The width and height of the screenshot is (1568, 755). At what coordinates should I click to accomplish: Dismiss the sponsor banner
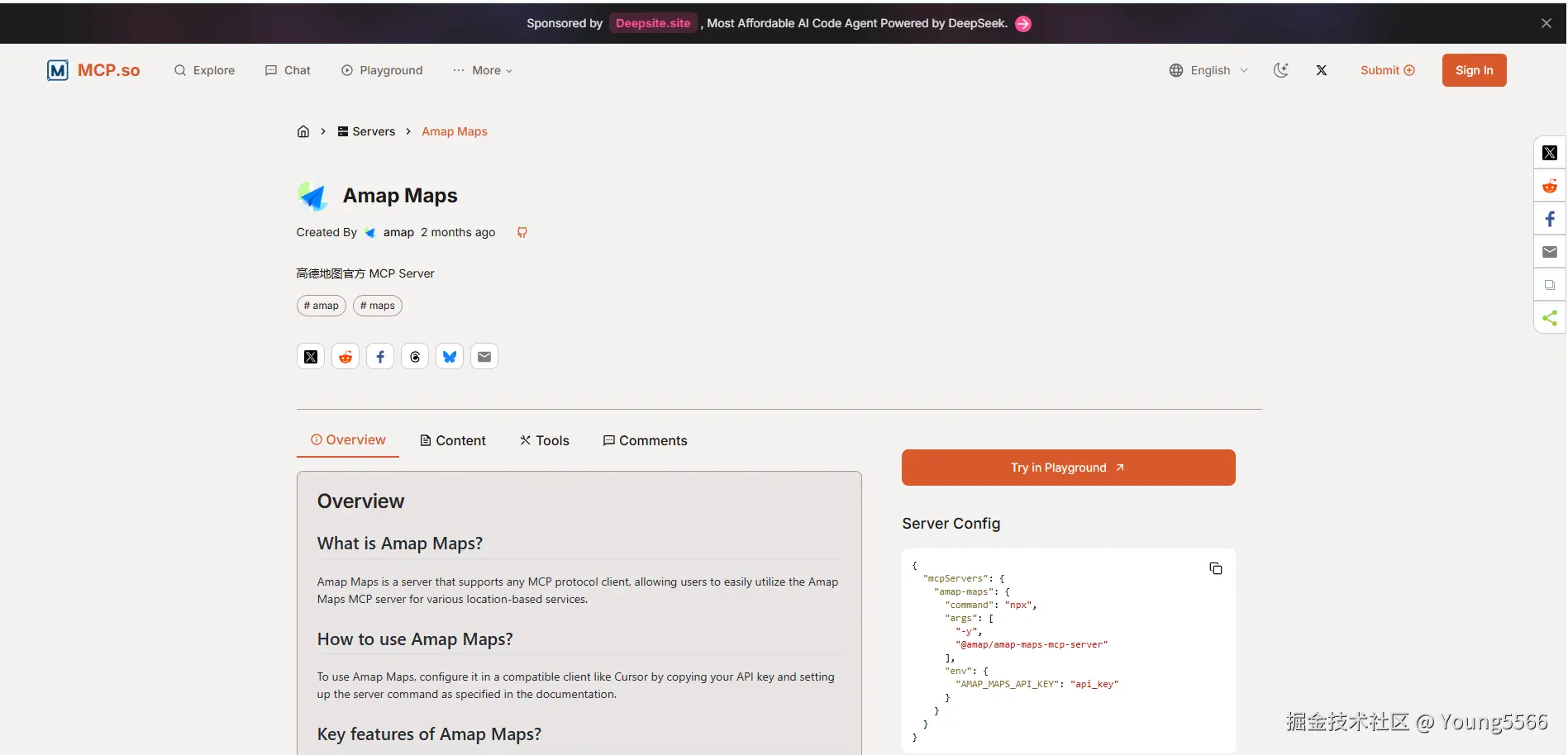pyautogui.click(x=1547, y=23)
